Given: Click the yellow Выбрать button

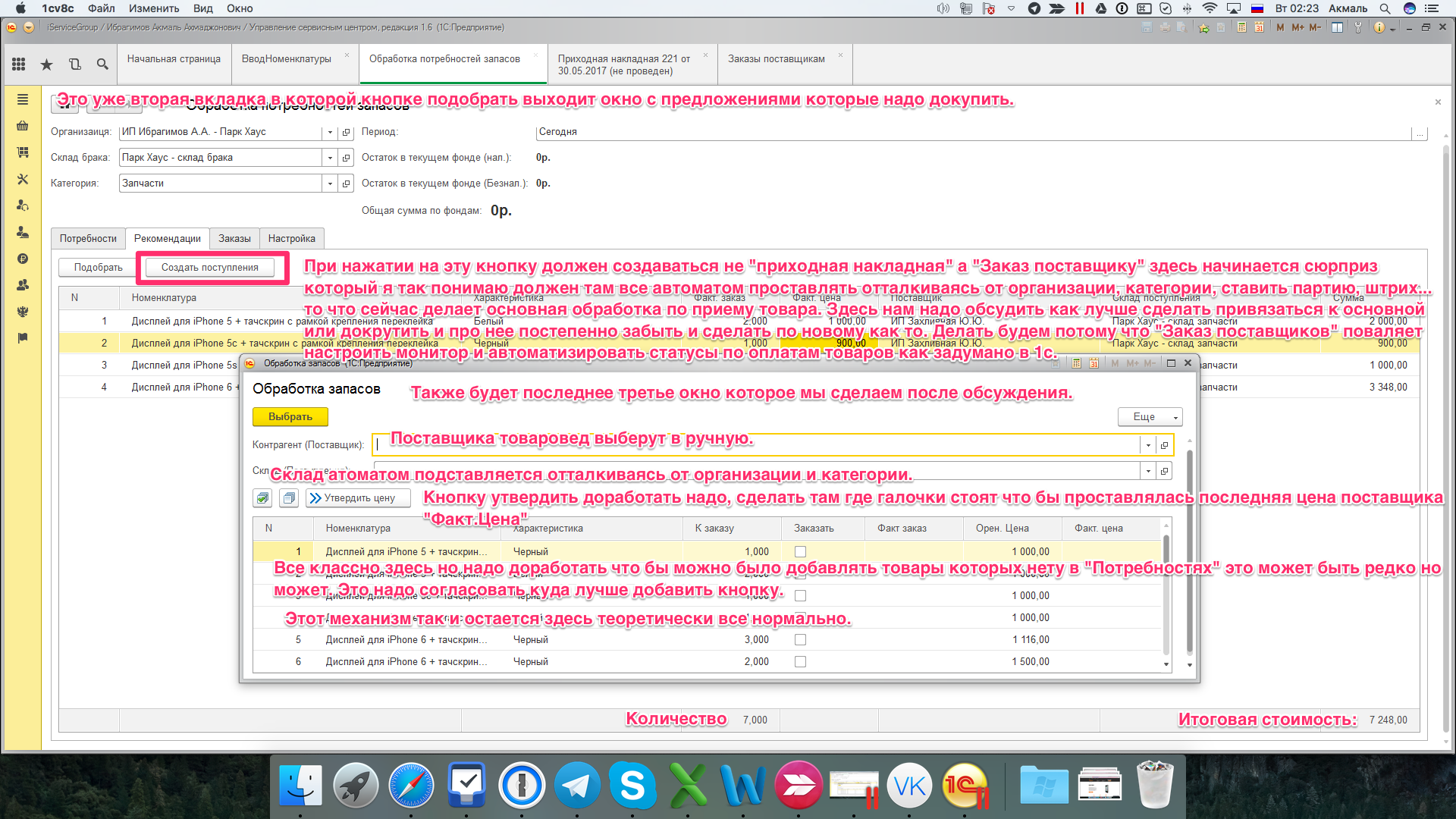Looking at the screenshot, I should (x=290, y=417).
